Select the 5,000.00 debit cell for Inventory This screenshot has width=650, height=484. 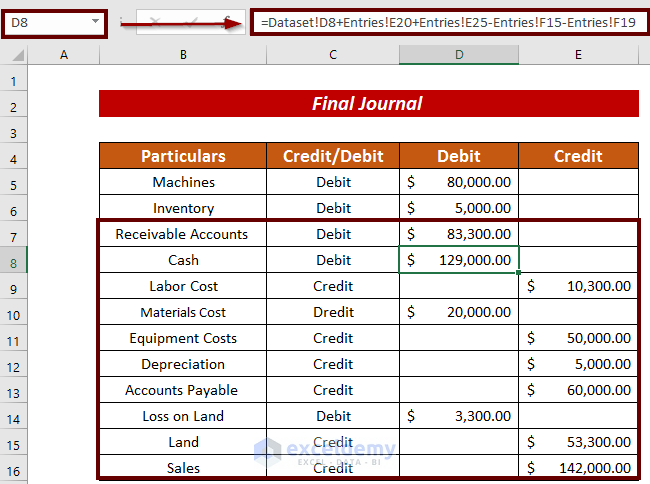[459, 208]
